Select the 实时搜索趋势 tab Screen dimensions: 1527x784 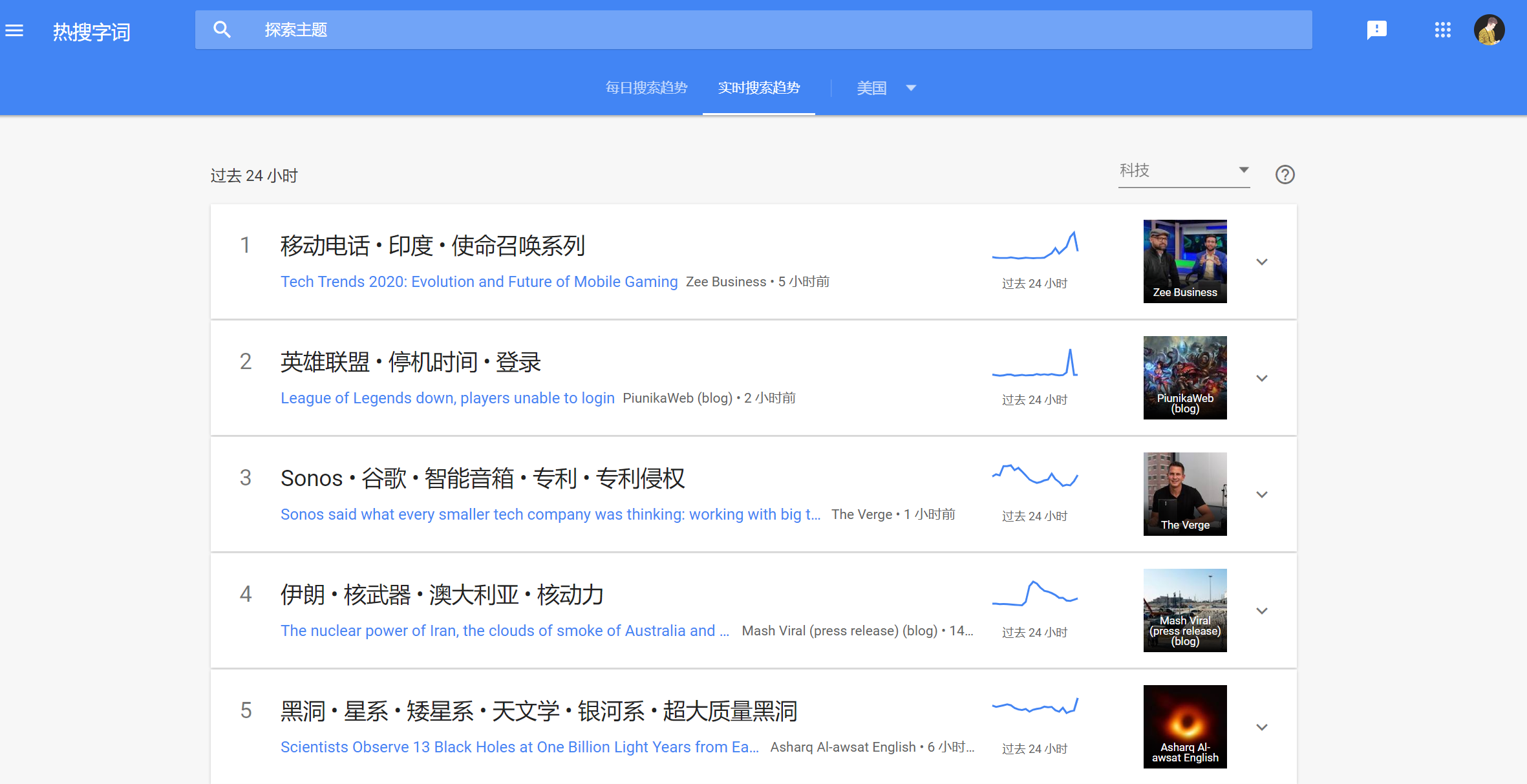[758, 88]
